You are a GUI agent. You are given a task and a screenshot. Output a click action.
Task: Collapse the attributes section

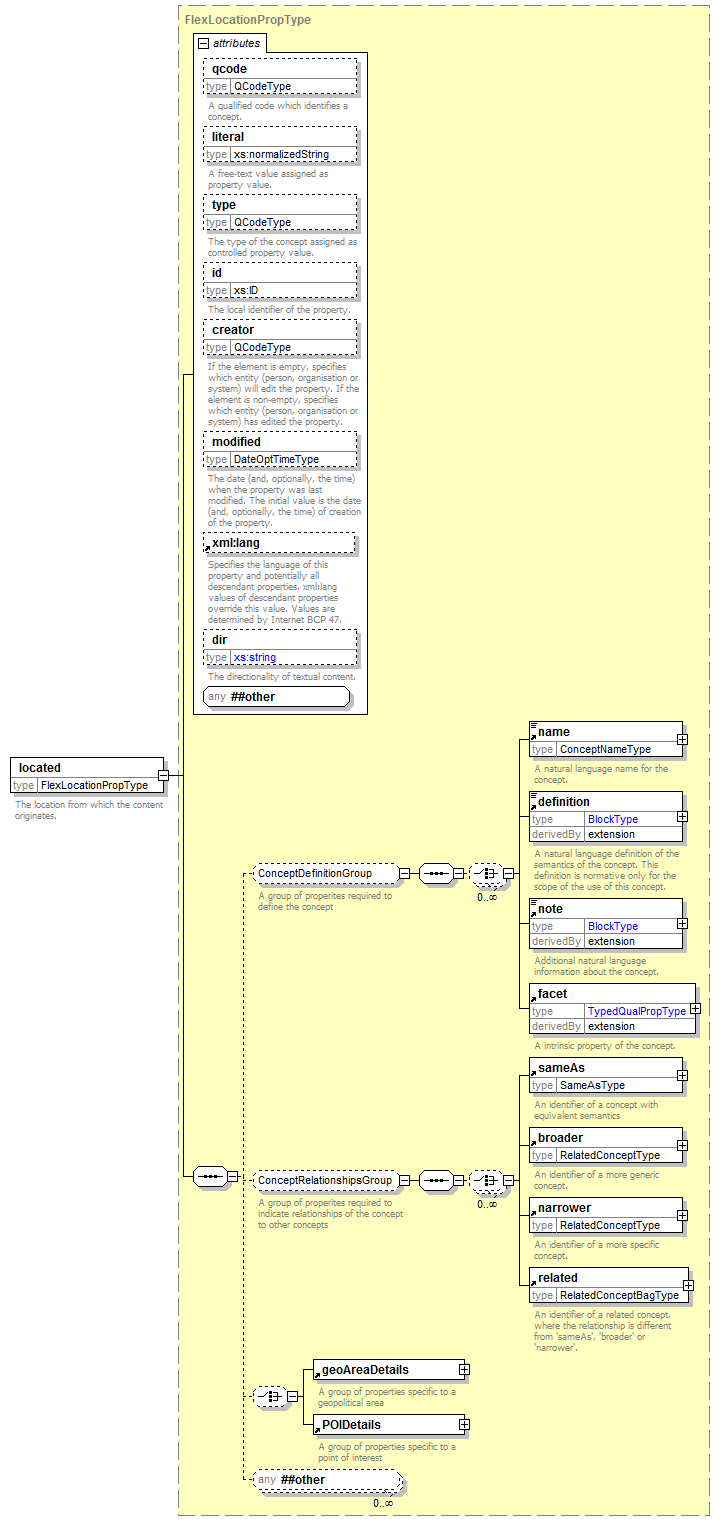tap(204, 43)
